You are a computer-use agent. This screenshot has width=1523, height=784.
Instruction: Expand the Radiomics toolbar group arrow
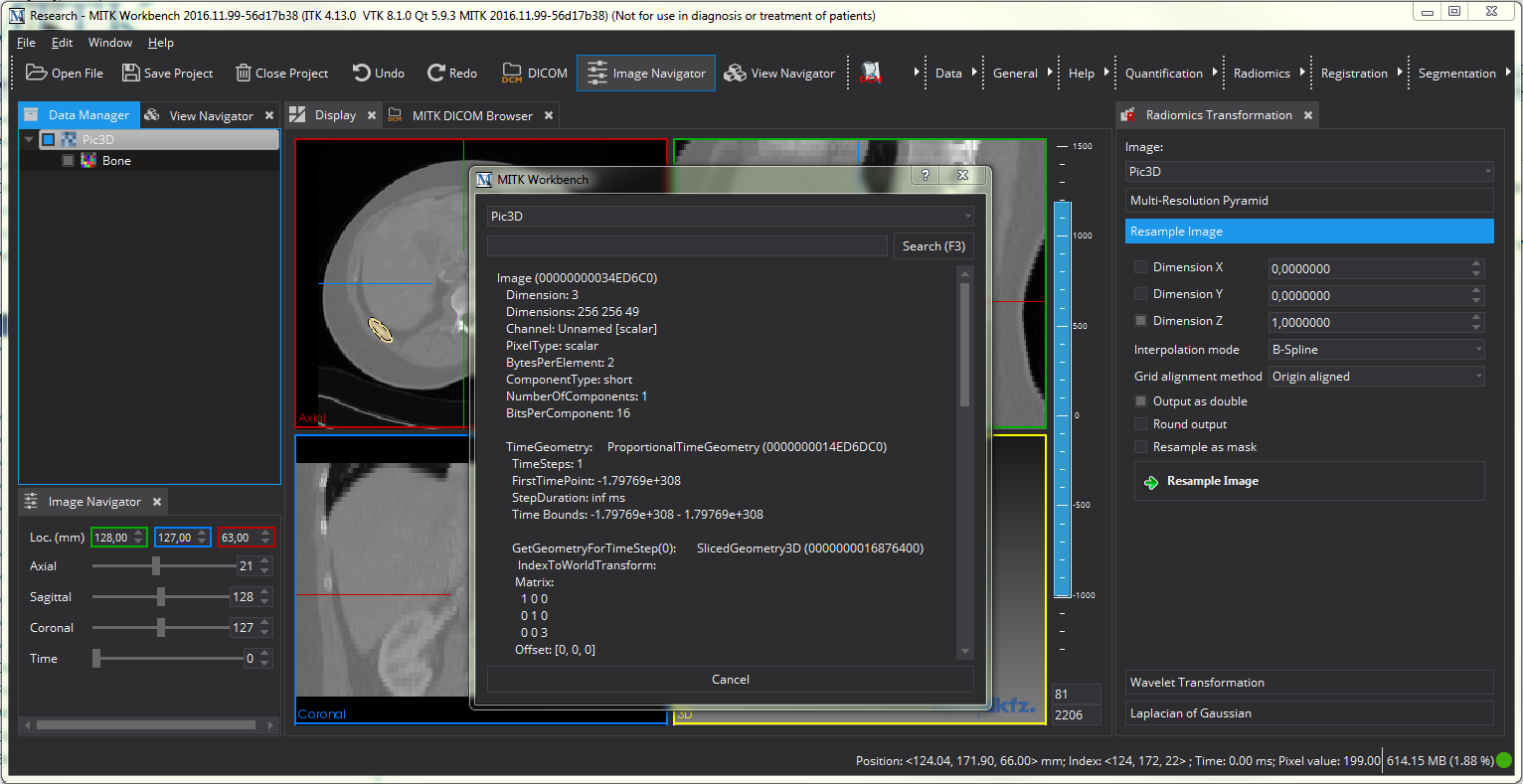(1302, 73)
